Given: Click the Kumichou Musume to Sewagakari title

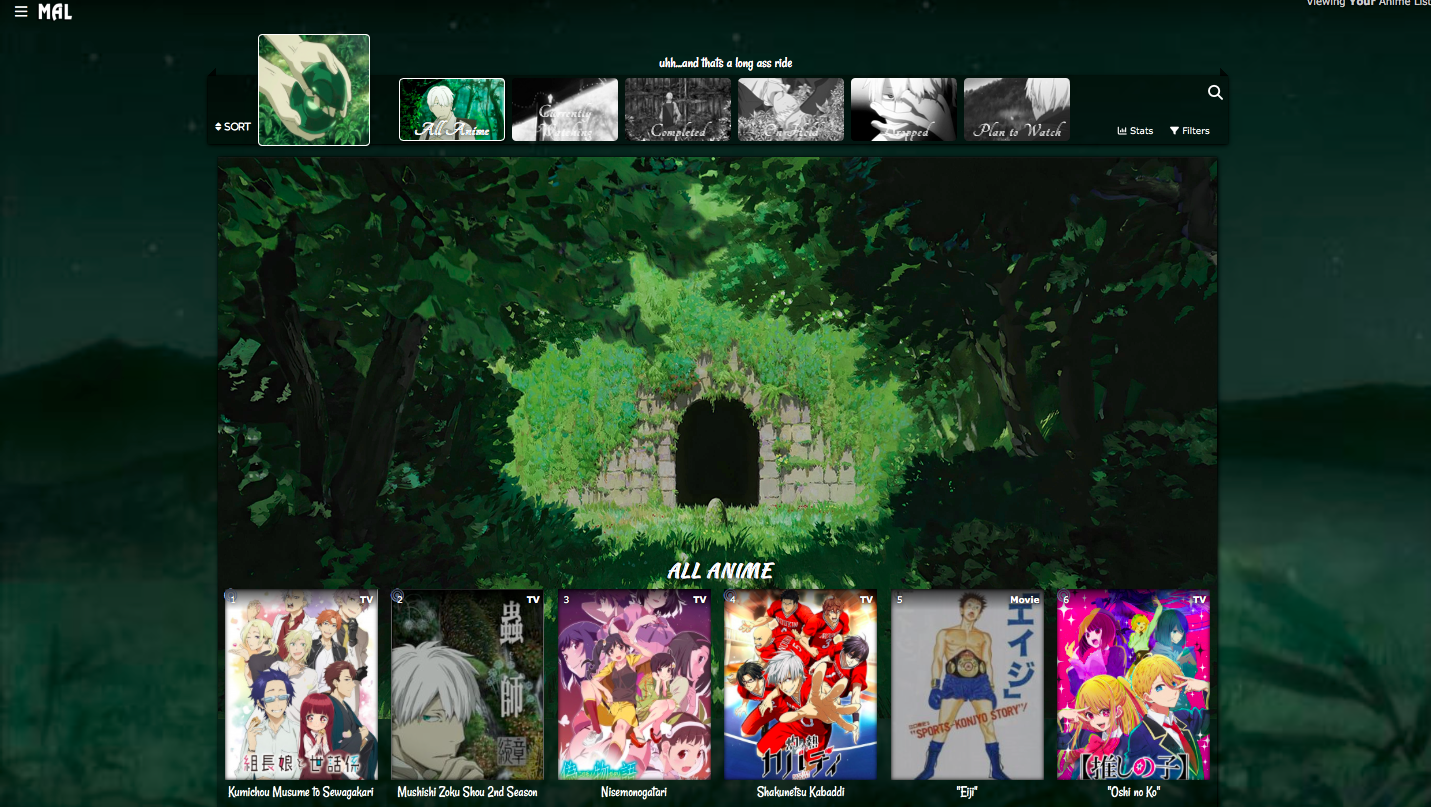Looking at the screenshot, I should (301, 792).
